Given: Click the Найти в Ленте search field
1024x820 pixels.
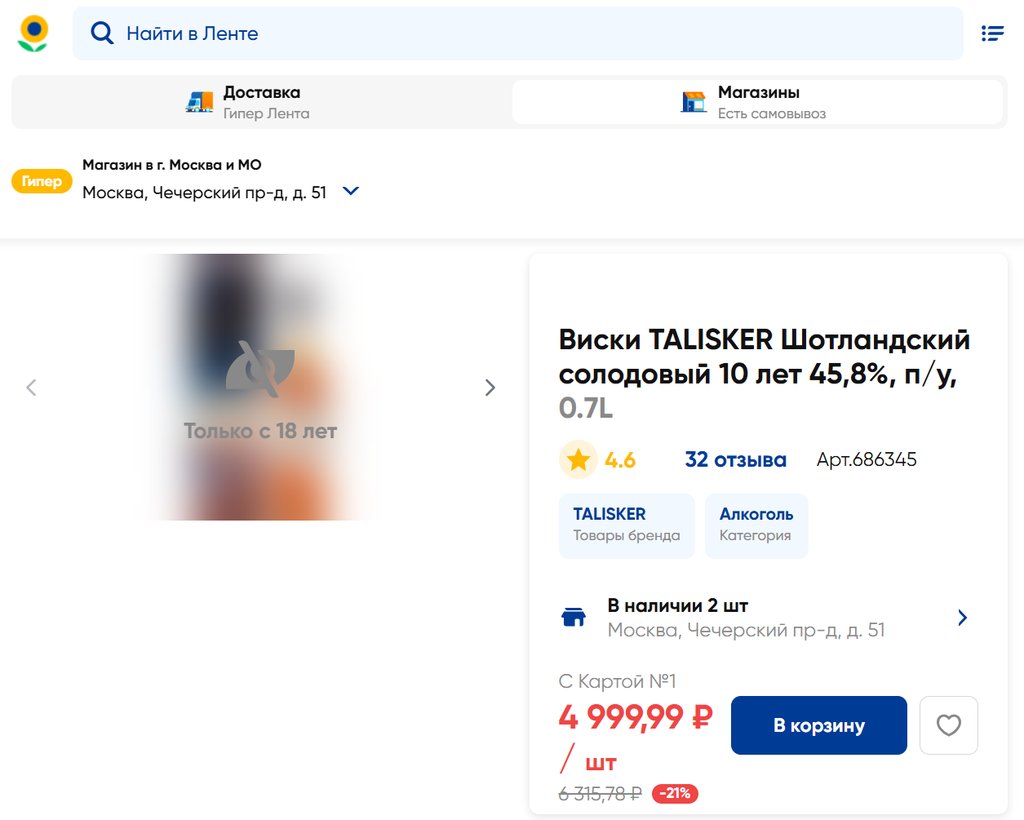Looking at the screenshot, I should tap(518, 33).
